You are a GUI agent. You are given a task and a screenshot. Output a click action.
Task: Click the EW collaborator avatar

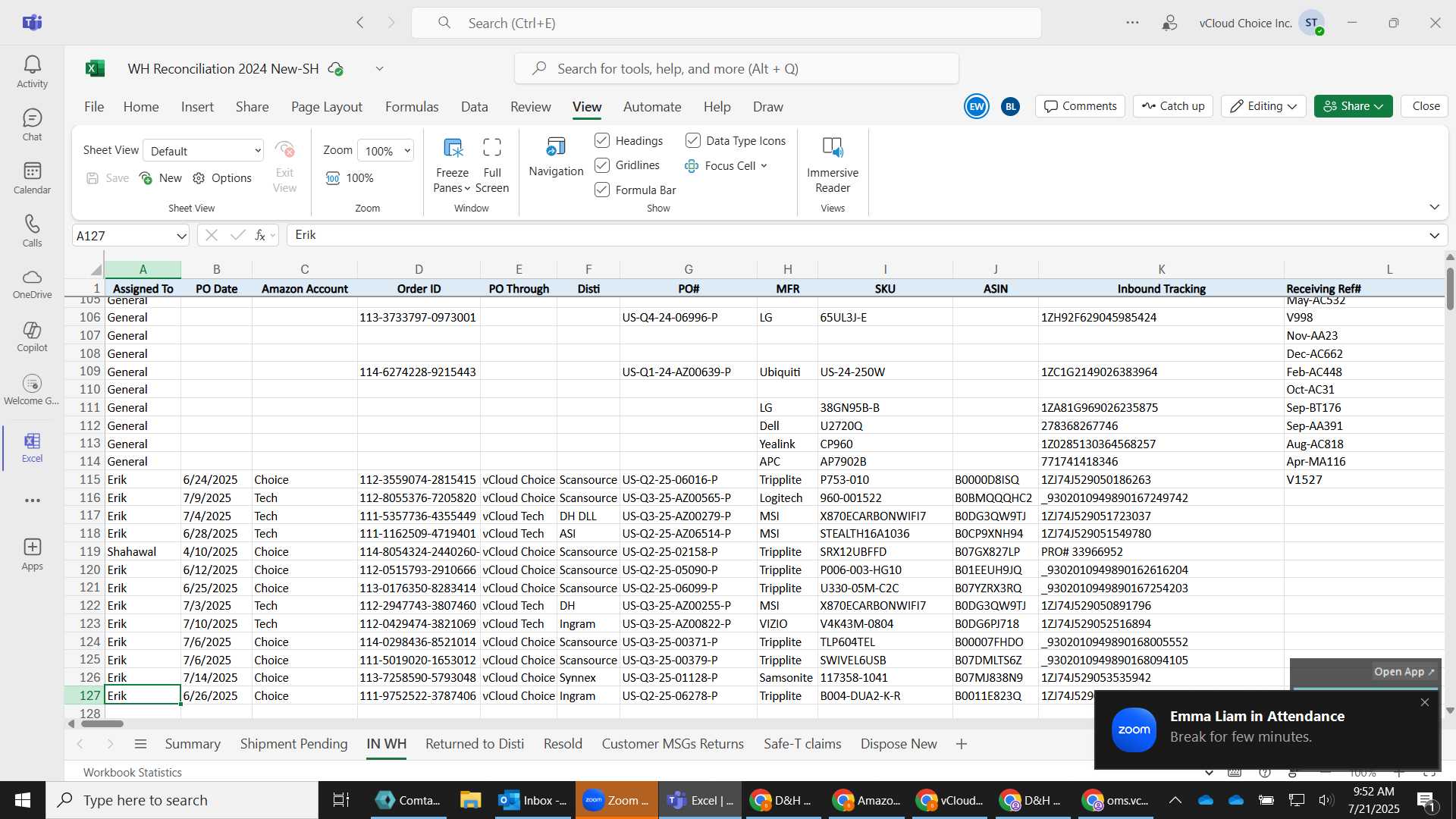tap(977, 106)
